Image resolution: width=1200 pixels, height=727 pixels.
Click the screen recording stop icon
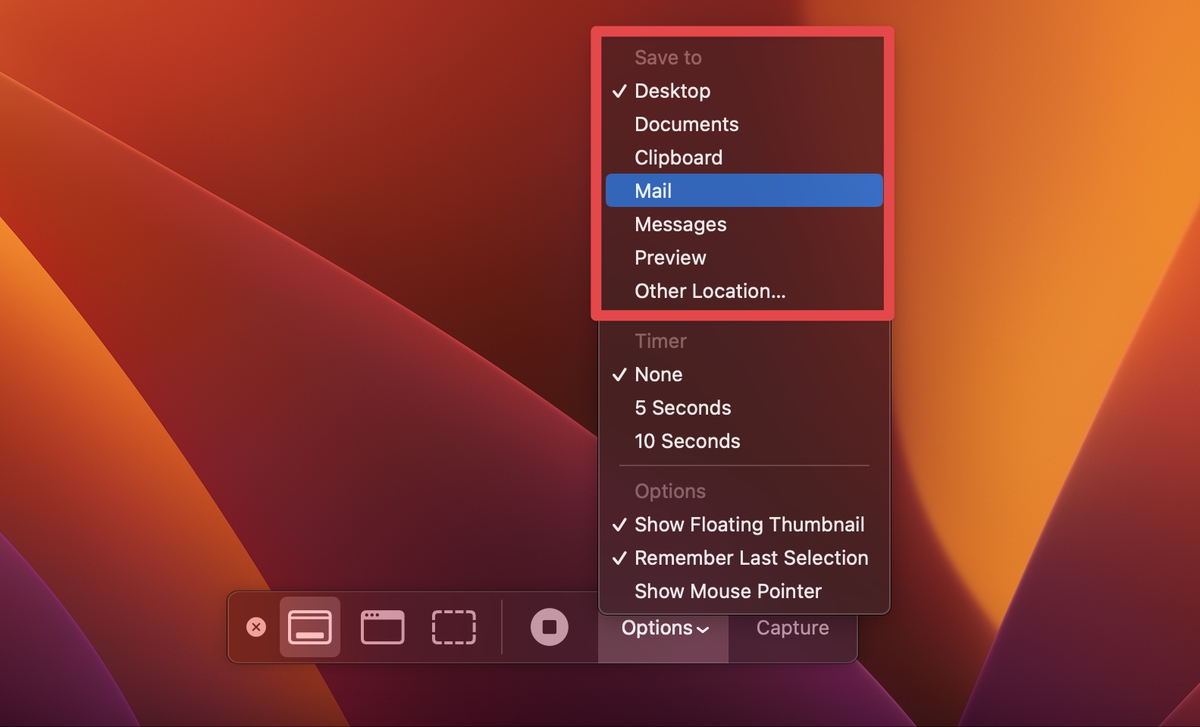point(548,627)
